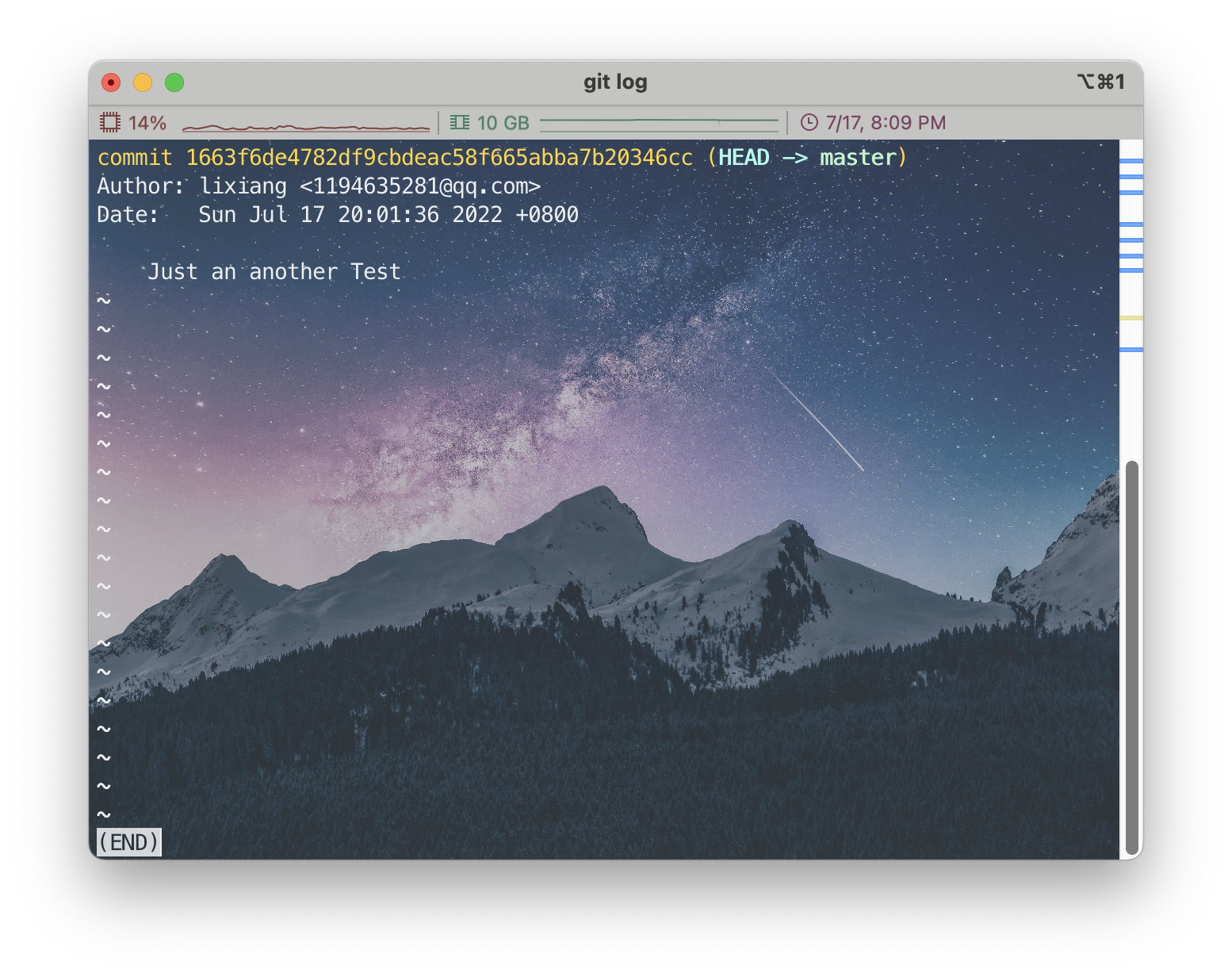Image resolution: width=1232 pixels, height=977 pixels.
Task: Click the commit hash 1663f6de4782df9c...
Action: [x=439, y=158]
